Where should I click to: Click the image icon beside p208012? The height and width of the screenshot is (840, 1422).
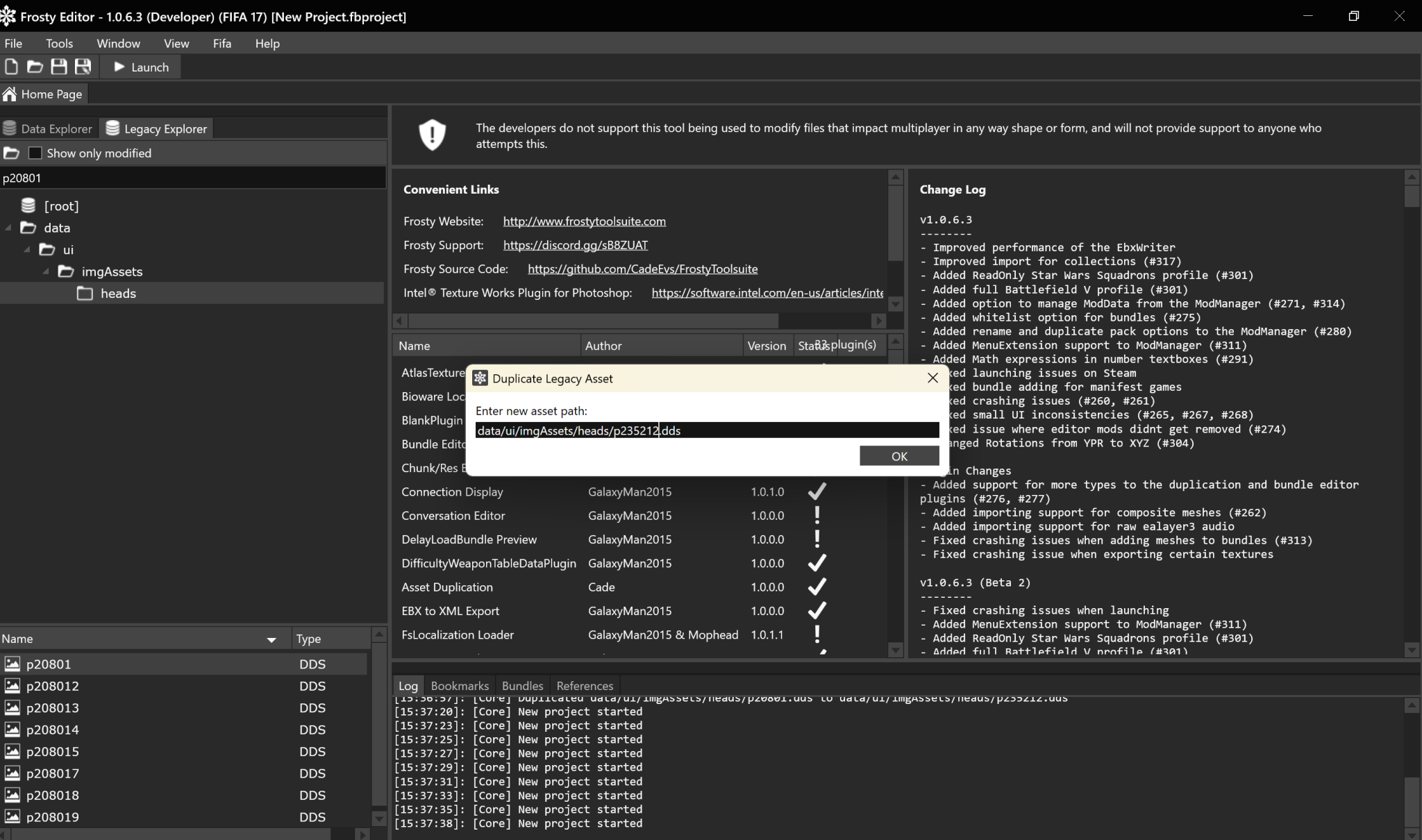tap(12, 686)
